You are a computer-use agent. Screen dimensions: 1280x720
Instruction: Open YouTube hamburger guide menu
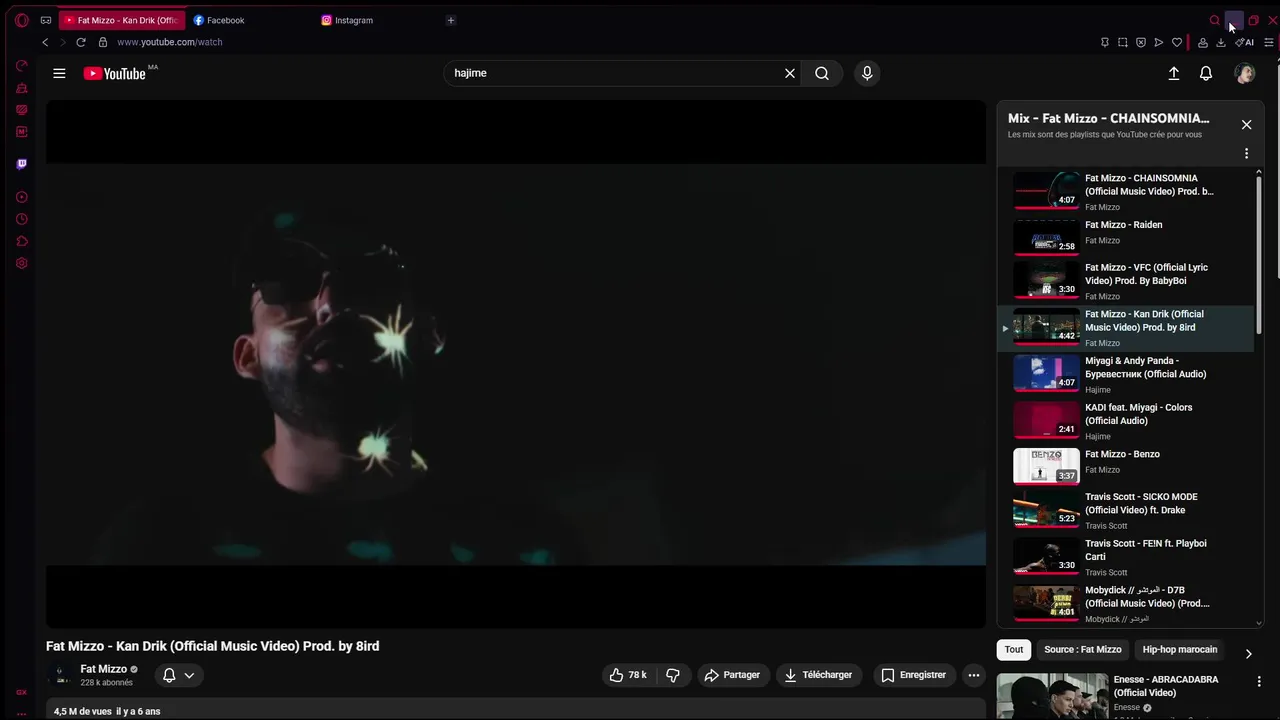pos(59,73)
